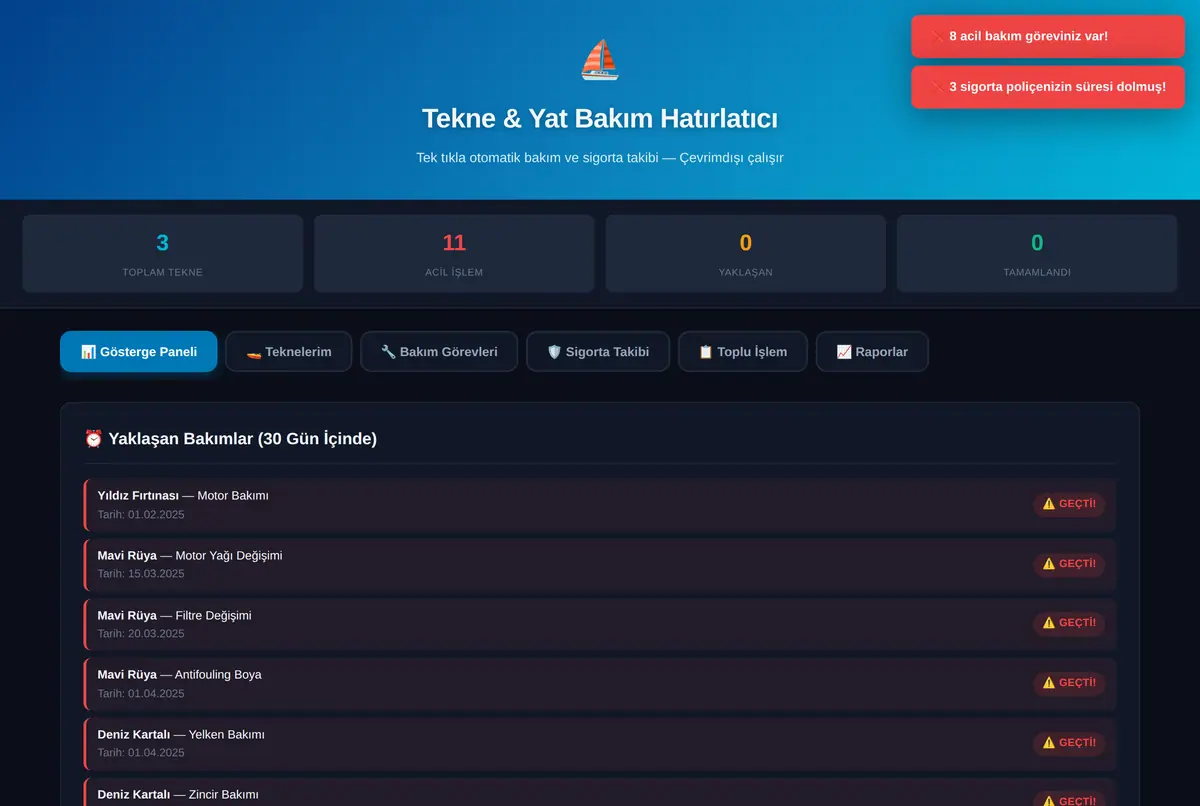Screen dimensions: 1200x806
Task: Open the Bakım Görevleri tab
Action: (x=439, y=352)
